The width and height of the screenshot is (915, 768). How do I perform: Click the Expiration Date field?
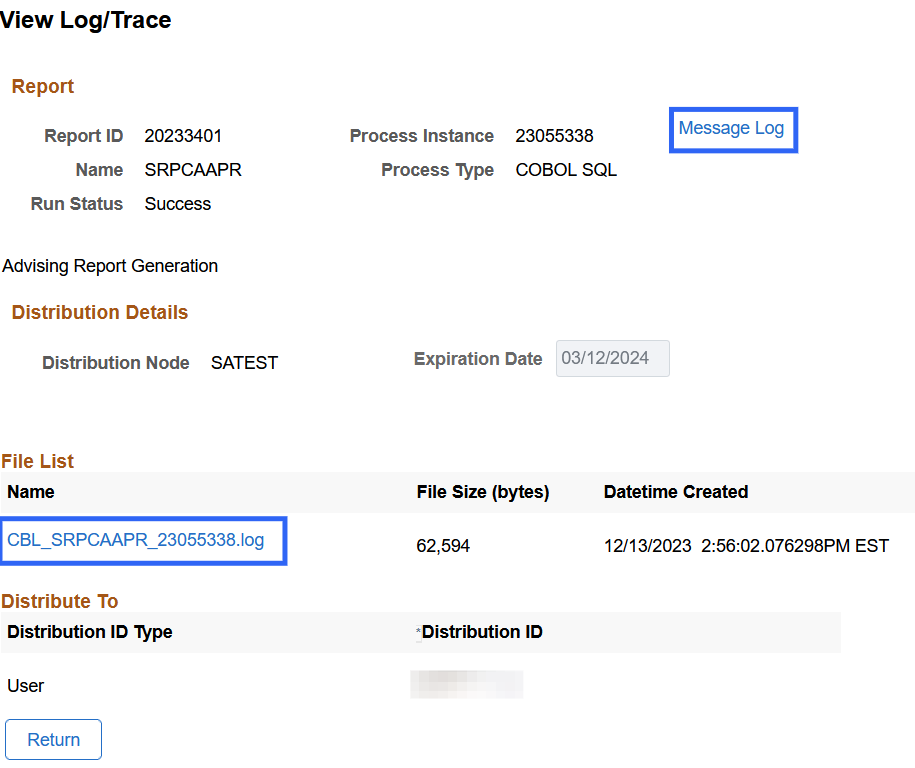pyautogui.click(x=612, y=359)
